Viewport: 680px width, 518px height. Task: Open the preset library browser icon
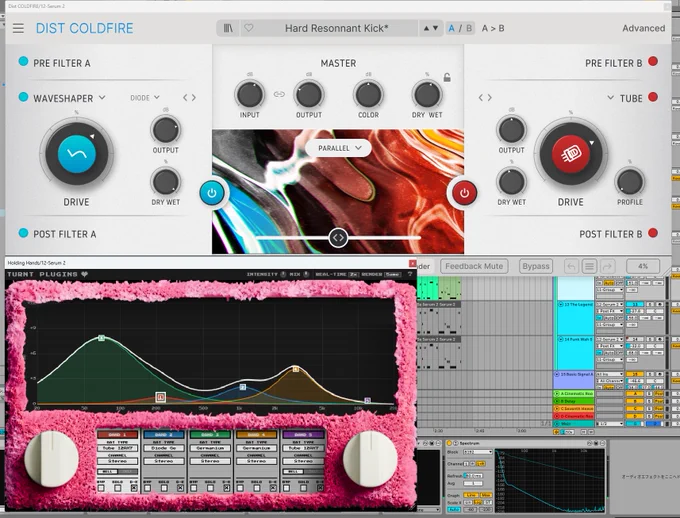(228, 28)
